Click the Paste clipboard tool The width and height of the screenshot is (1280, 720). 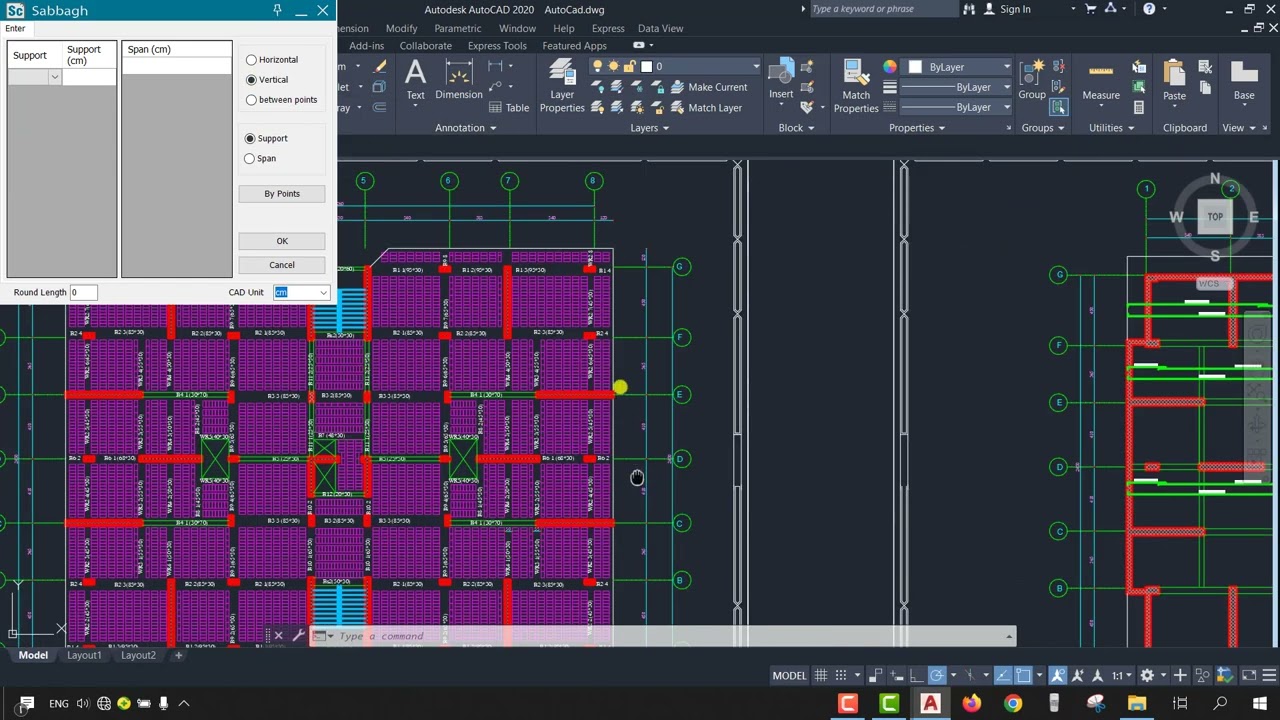click(x=1174, y=82)
